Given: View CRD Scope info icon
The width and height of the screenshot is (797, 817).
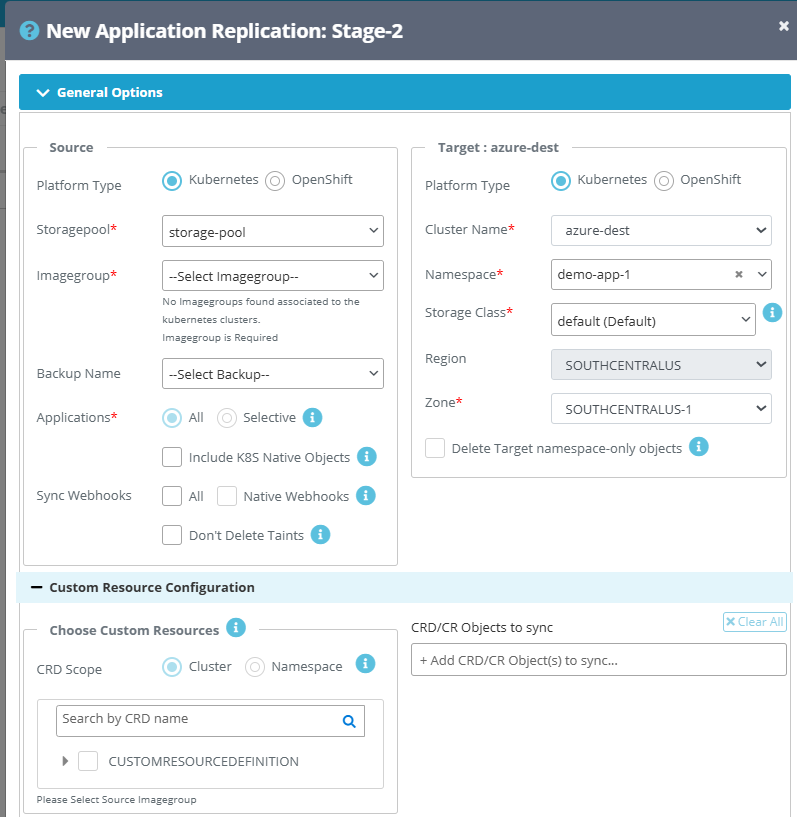Looking at the screenshot, I should (365, 664).
